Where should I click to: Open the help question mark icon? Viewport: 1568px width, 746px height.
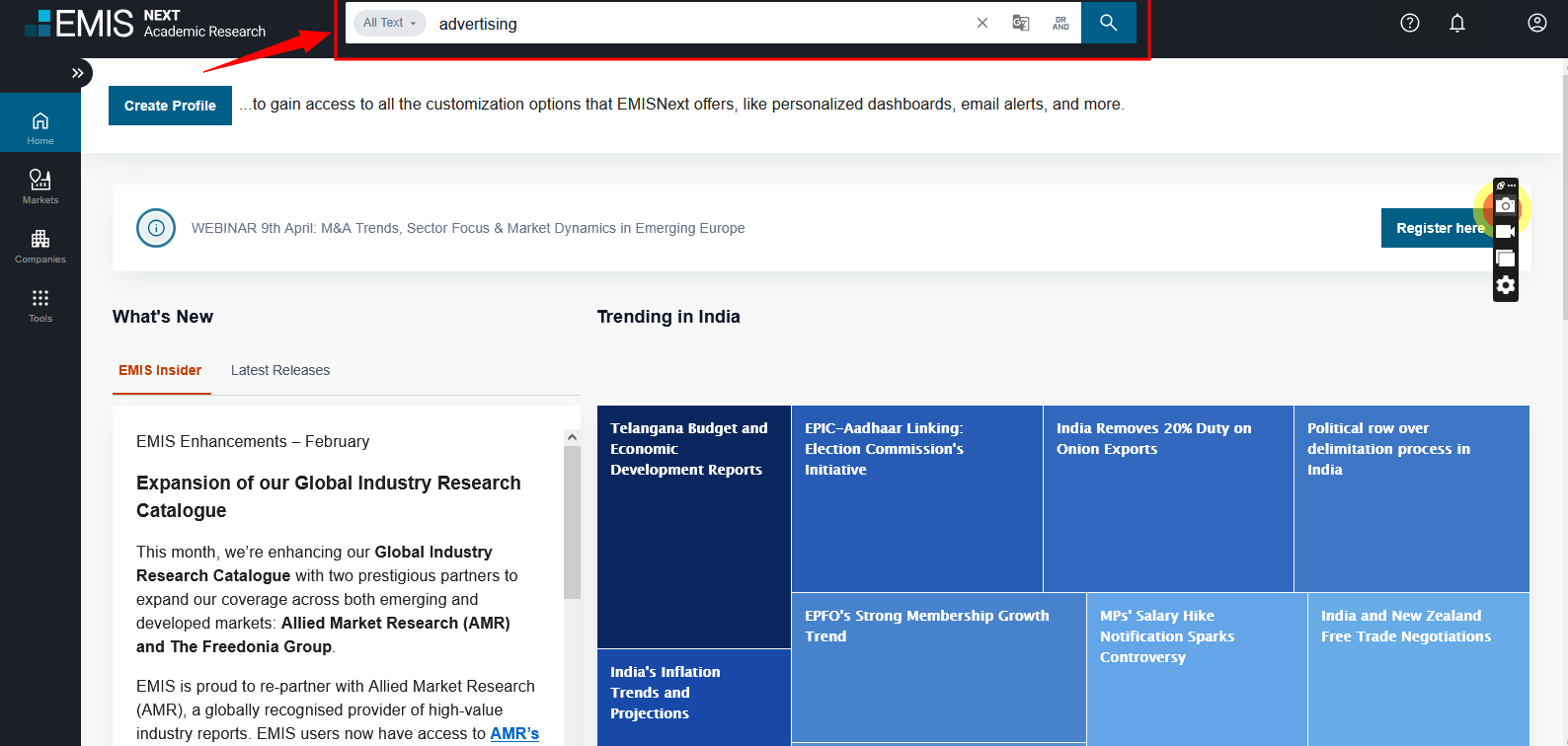[x=1409, y=23]
